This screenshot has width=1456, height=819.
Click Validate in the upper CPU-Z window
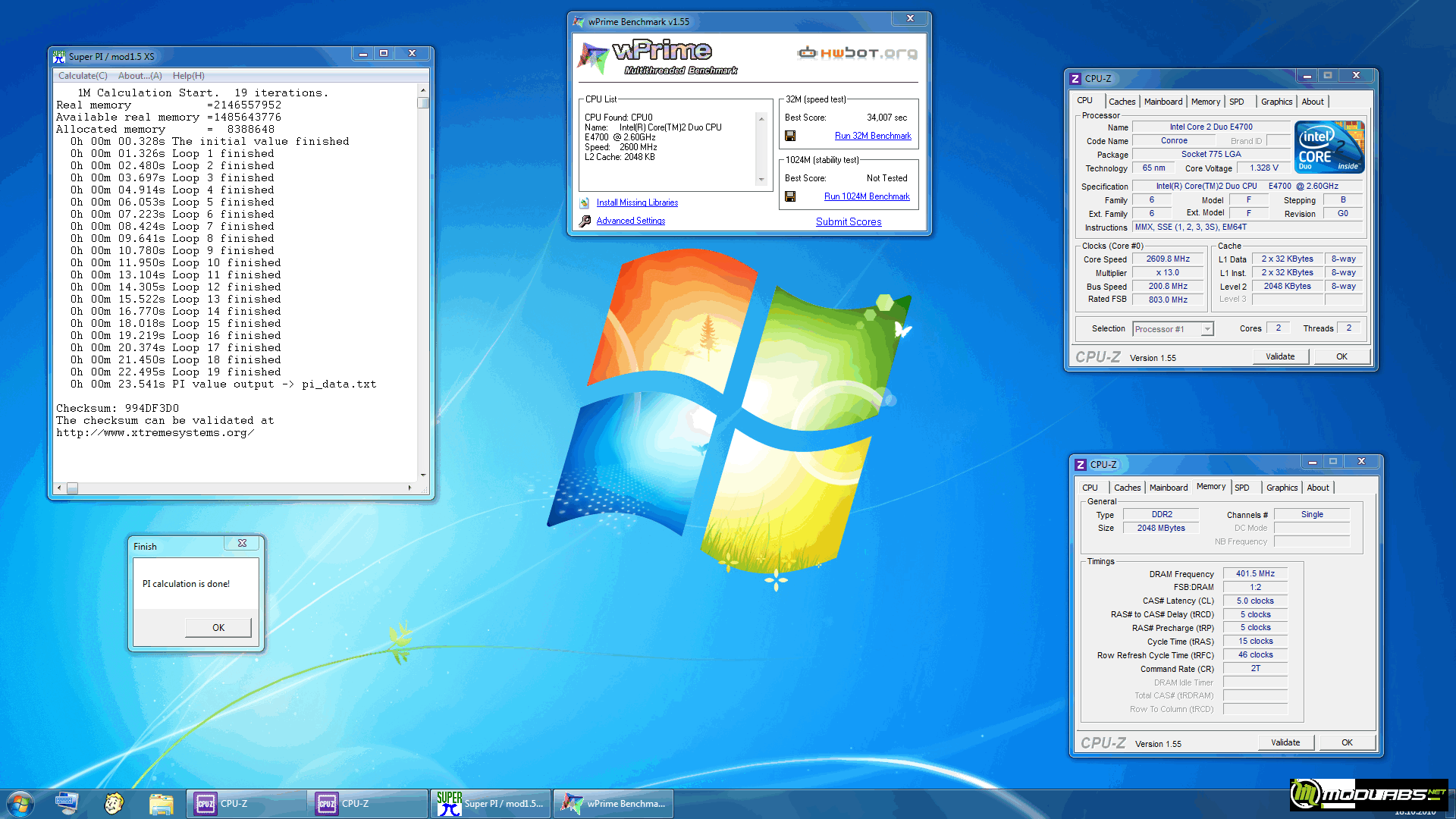click(1280, 356)
